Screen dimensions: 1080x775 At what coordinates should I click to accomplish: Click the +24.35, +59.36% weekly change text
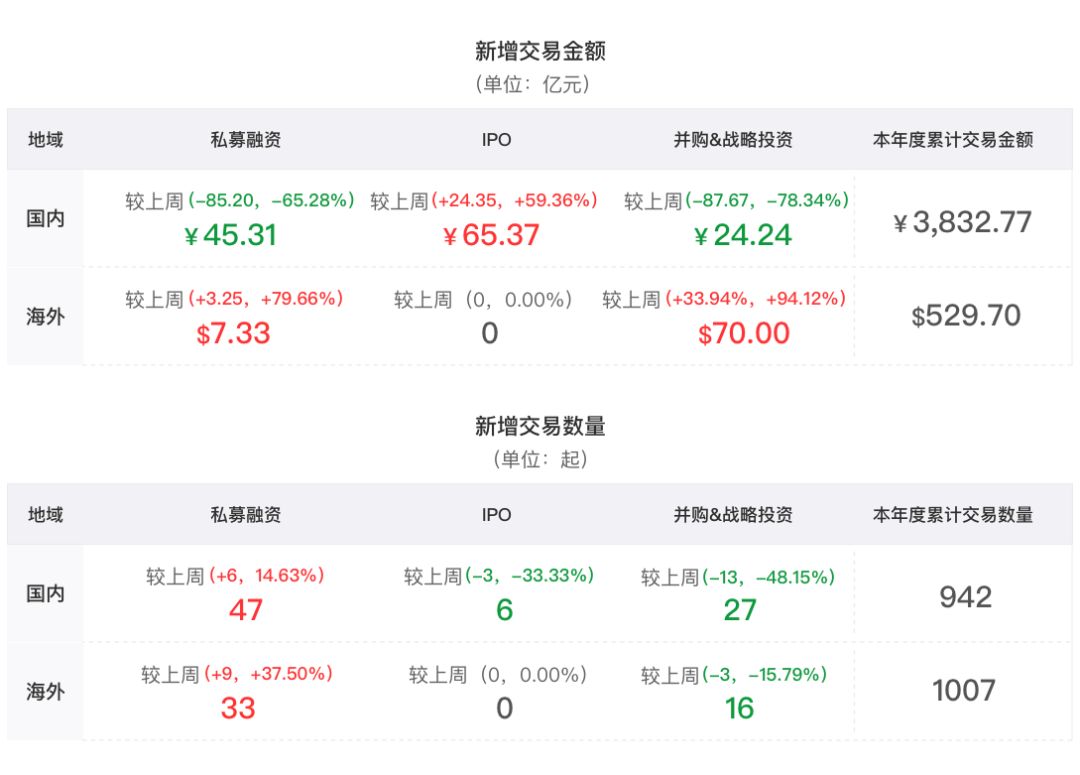click(x=515, y=201)
